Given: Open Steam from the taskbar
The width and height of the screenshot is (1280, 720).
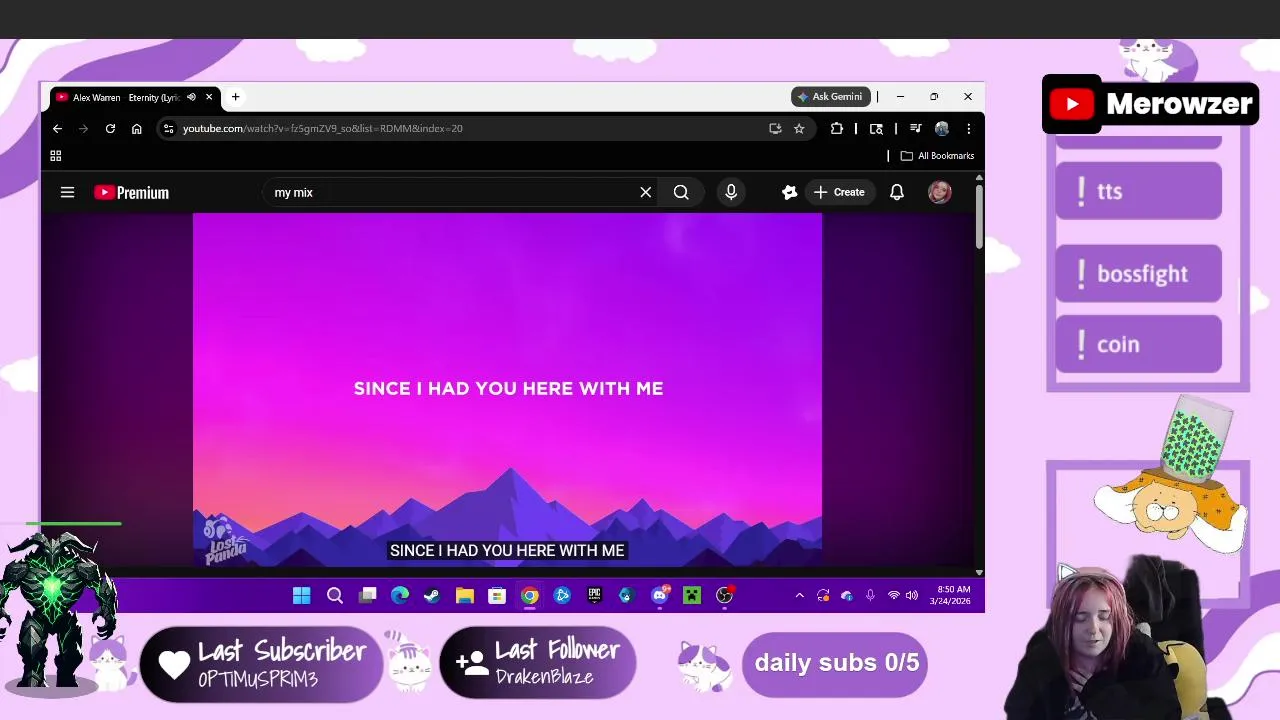Looking at the screenshot, I should pyautogui.click(x=432, y=596).
